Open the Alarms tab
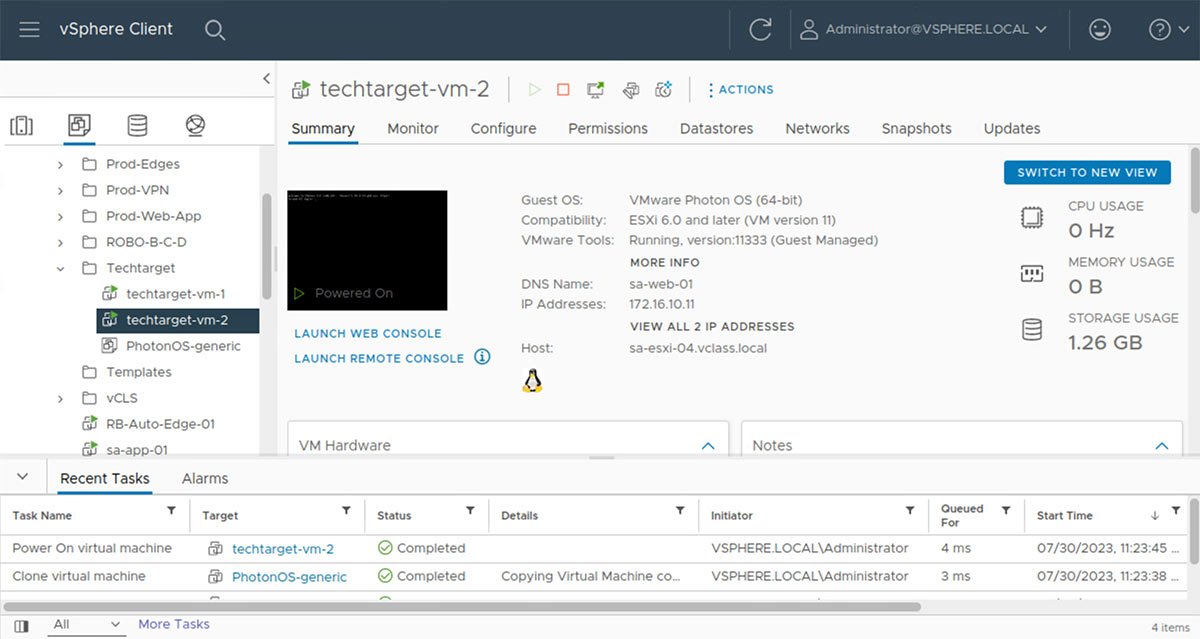1200x639 pixels. point(205,478)
